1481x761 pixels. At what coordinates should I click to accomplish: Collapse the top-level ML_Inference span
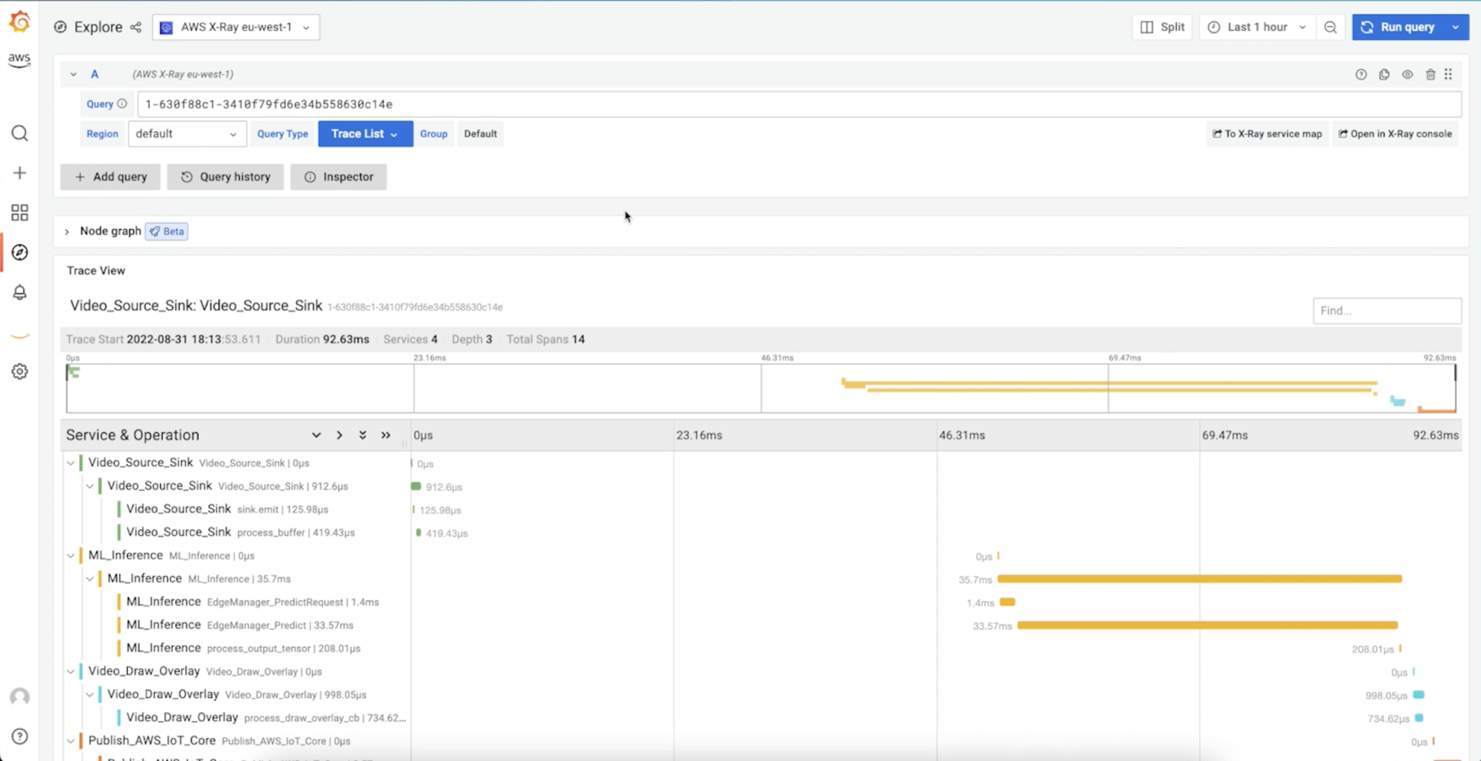coord(71,556)
